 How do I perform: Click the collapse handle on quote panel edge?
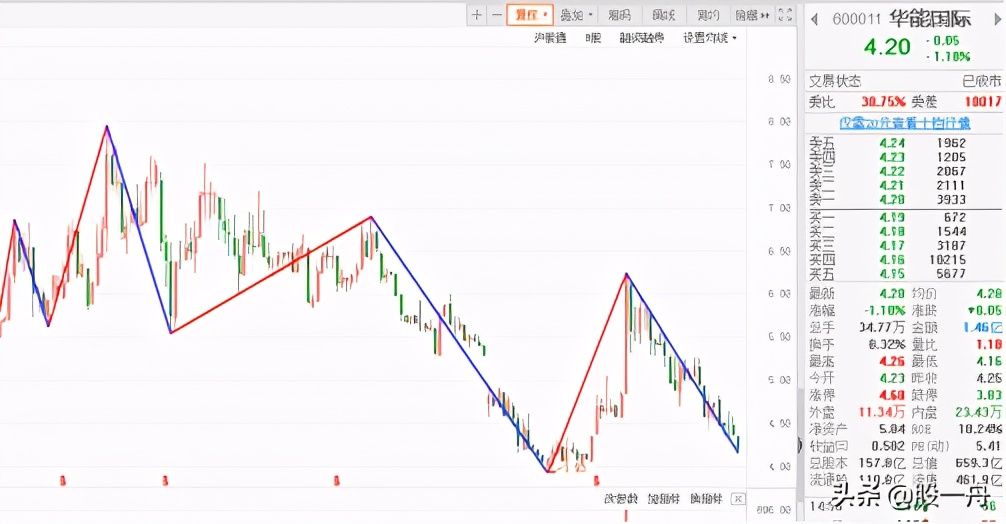[799, 444]
